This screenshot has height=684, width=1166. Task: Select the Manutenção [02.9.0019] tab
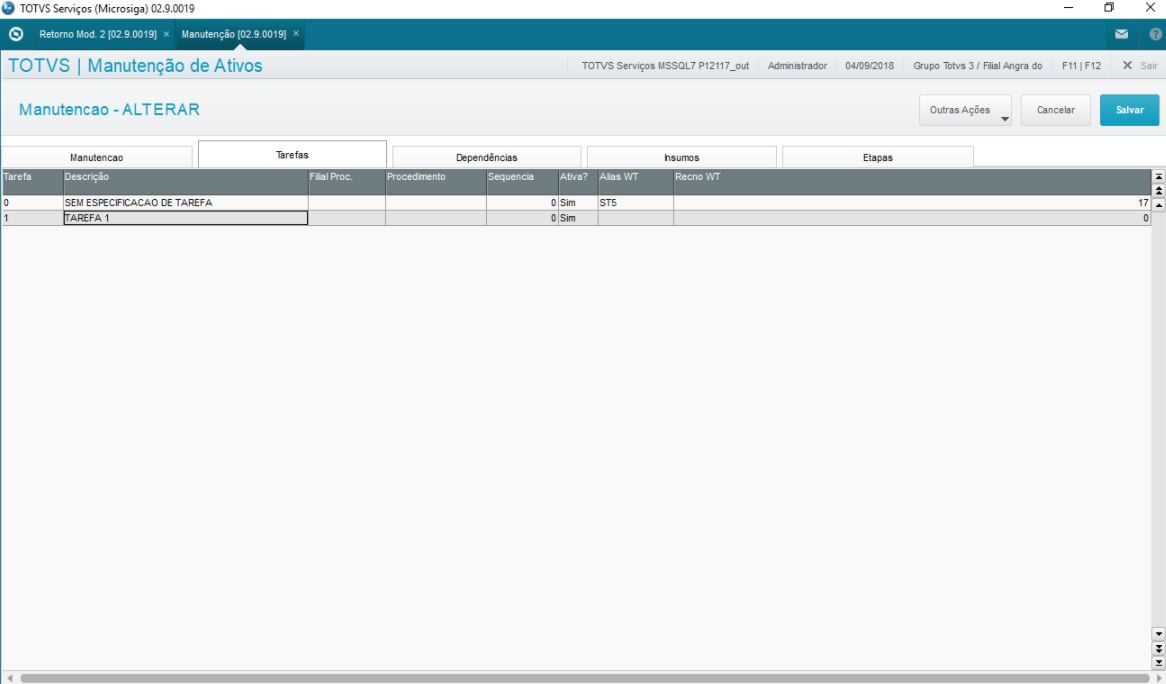pos(233,34)
